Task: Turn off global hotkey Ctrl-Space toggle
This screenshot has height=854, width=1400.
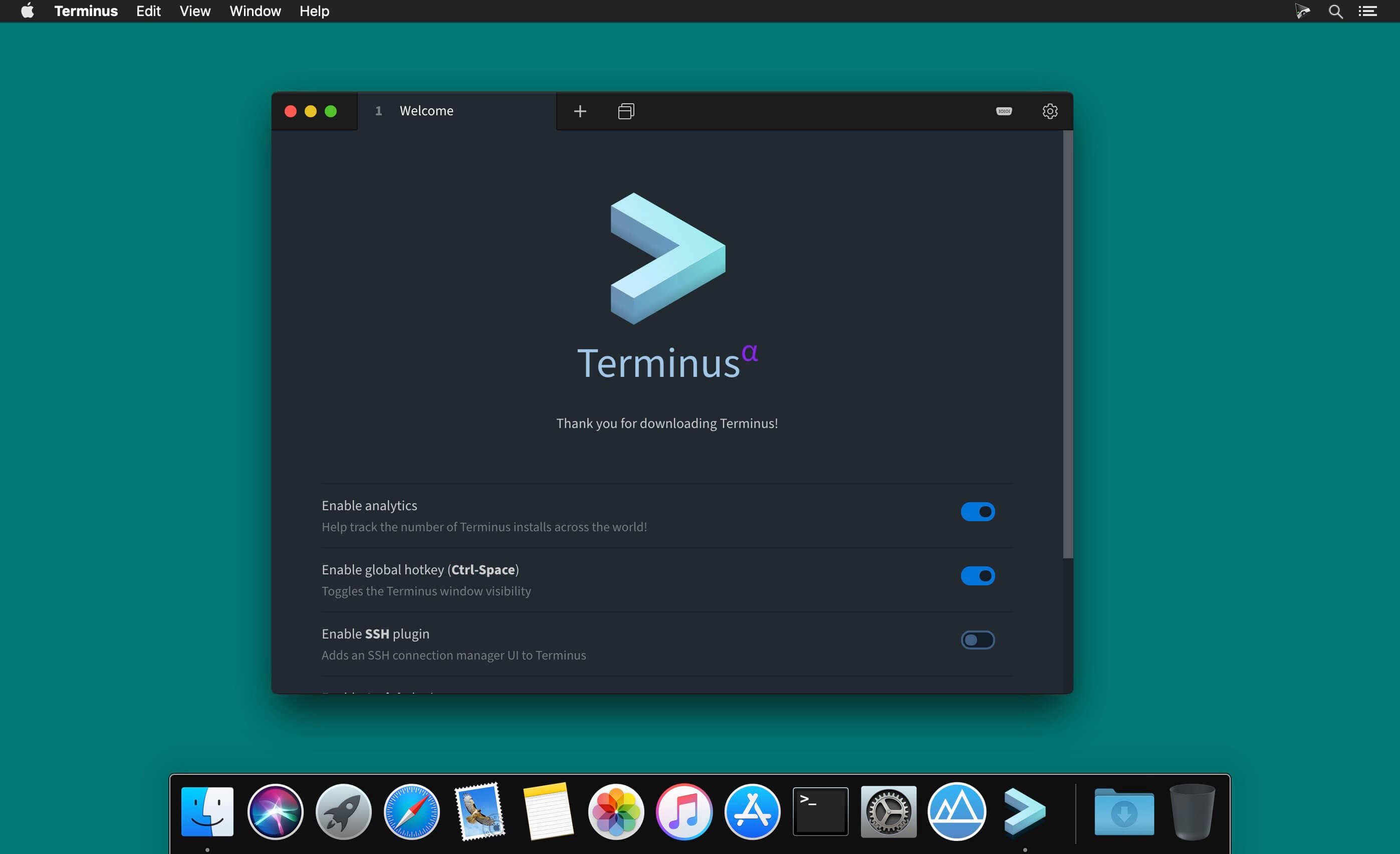Action: (977, 576)
